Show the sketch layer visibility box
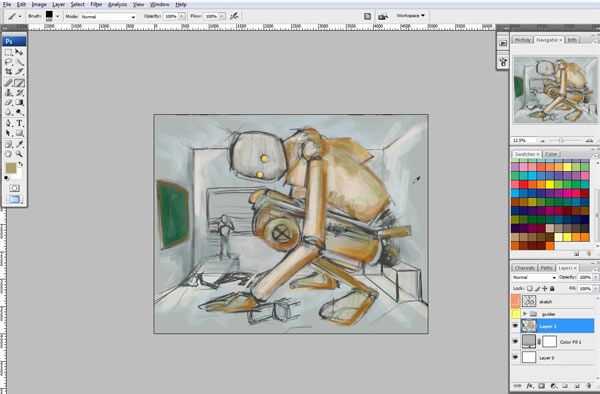The width and height of the screenshot is (600, 394). click(515, 301)
